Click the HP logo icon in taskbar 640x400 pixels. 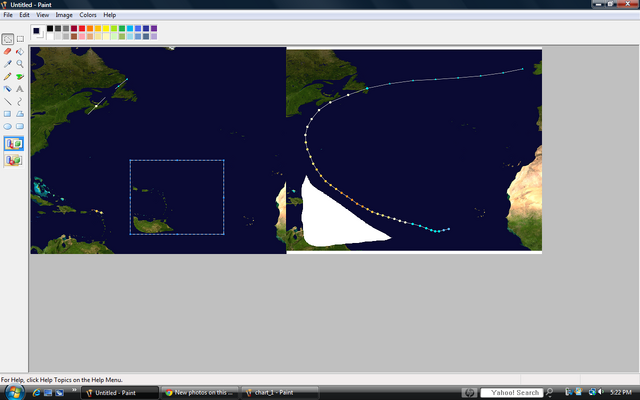coord(469,393)
